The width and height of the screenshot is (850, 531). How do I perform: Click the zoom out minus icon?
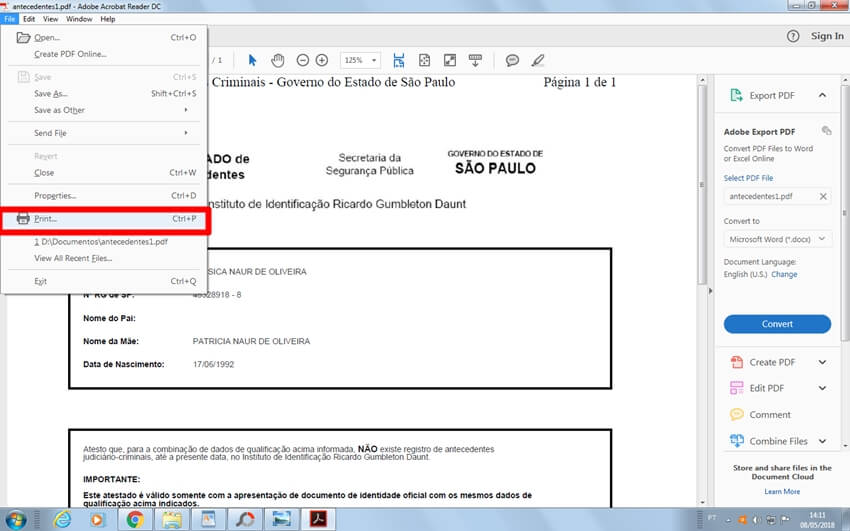pyautogui.click(x=302, y=60)
